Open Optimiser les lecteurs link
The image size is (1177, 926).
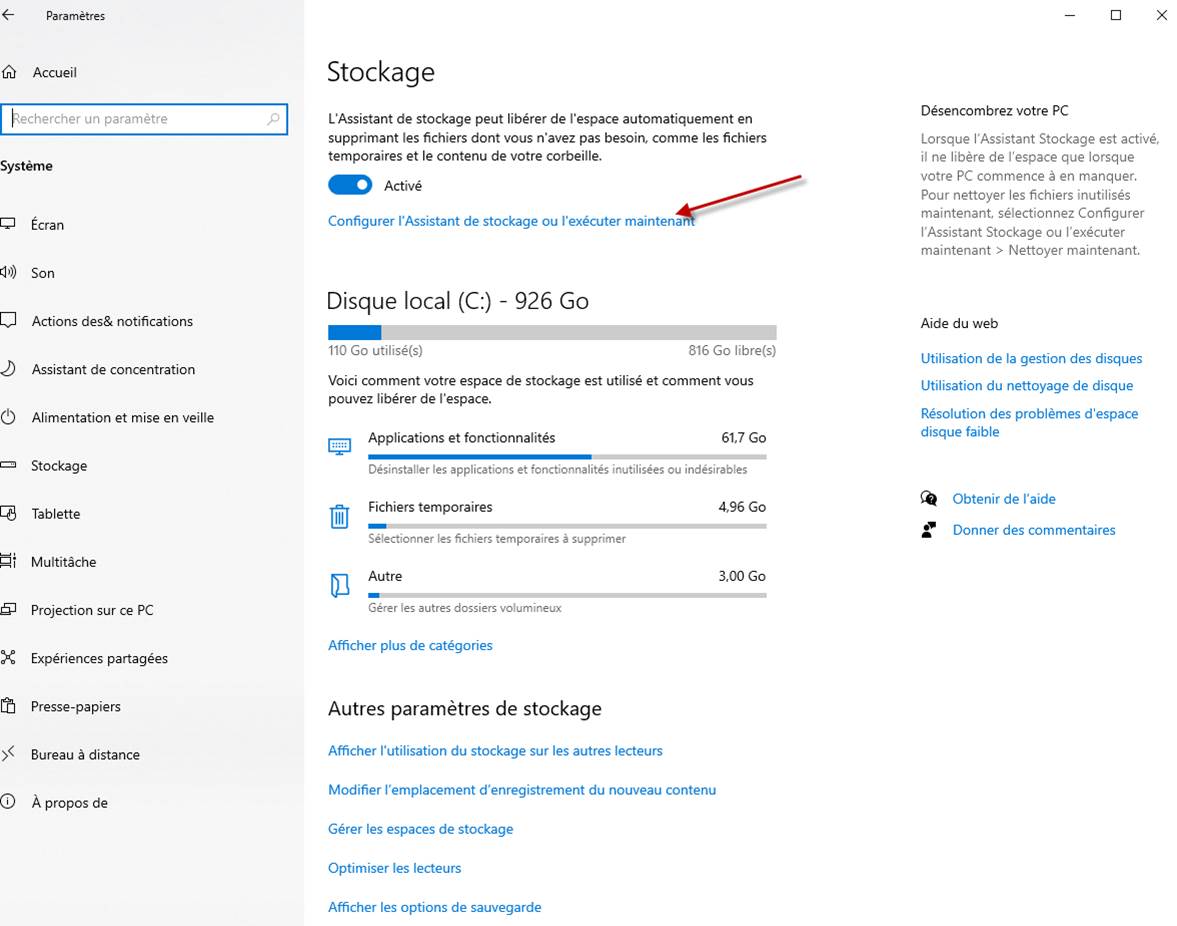click(x=394, y=868)
